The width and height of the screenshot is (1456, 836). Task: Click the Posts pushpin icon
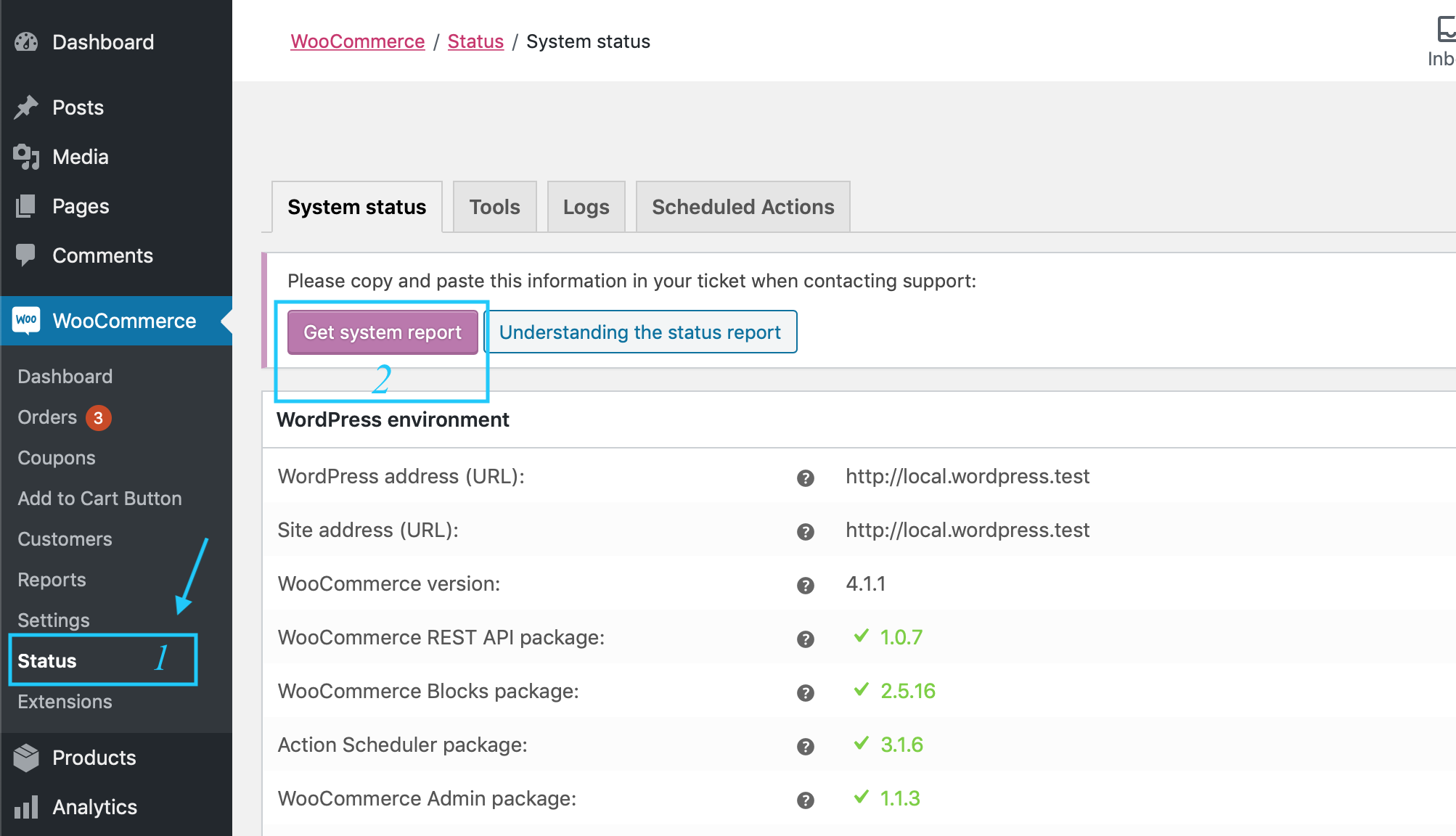click(x=26, y=107)
